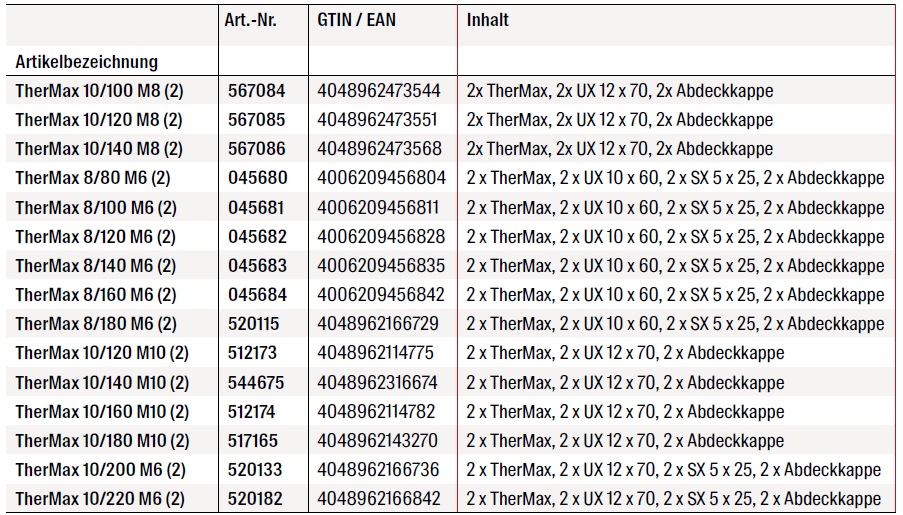Viewport: 903px width, 515px height.
Task: Select the row name TherMax 10/160 M10 (2)
Action: click(102, 412)
